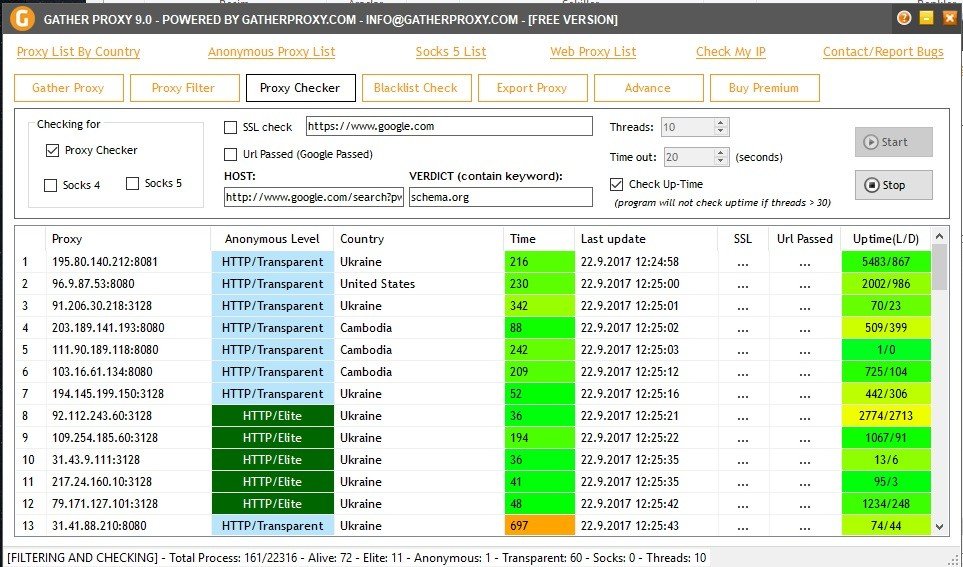Increase Time out value with up arrow
This screenshot has height=567, width=963.
(x=721, y=152)
